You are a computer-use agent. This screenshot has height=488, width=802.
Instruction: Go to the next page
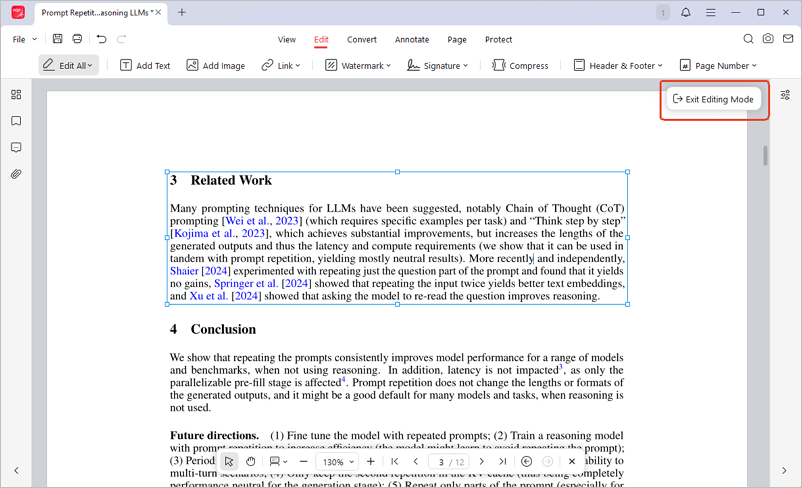click(481, 461)
